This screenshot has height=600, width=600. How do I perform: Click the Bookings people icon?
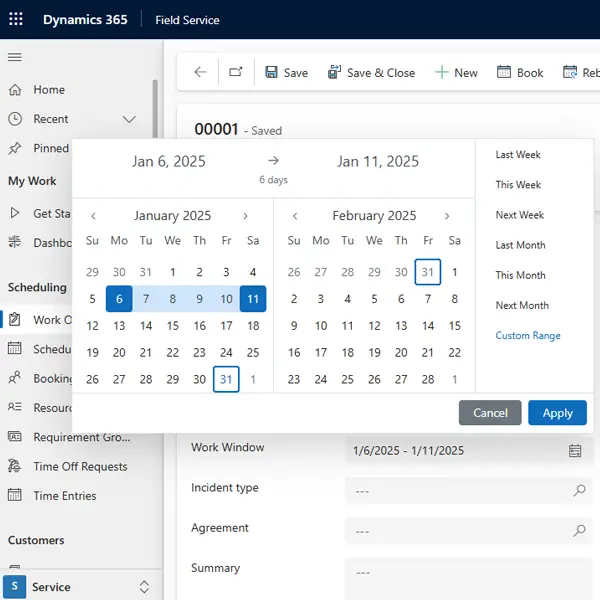[x=15, y=378]
